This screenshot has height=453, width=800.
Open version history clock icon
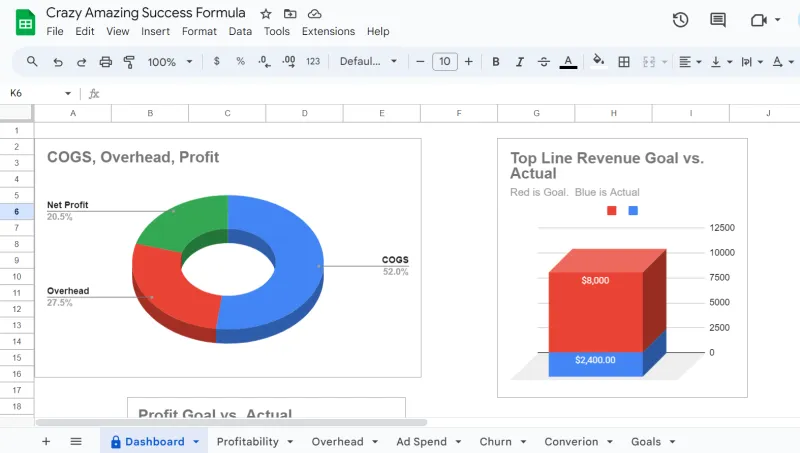pyautogui.click(x=680, y=20)
